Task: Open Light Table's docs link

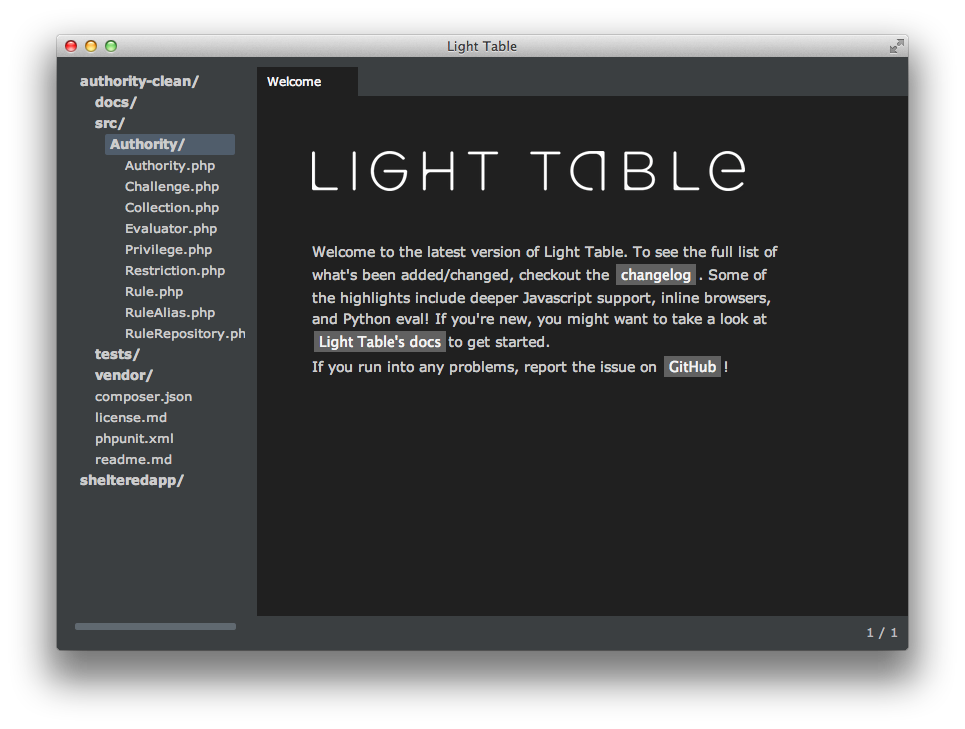Action: point(379,342)
